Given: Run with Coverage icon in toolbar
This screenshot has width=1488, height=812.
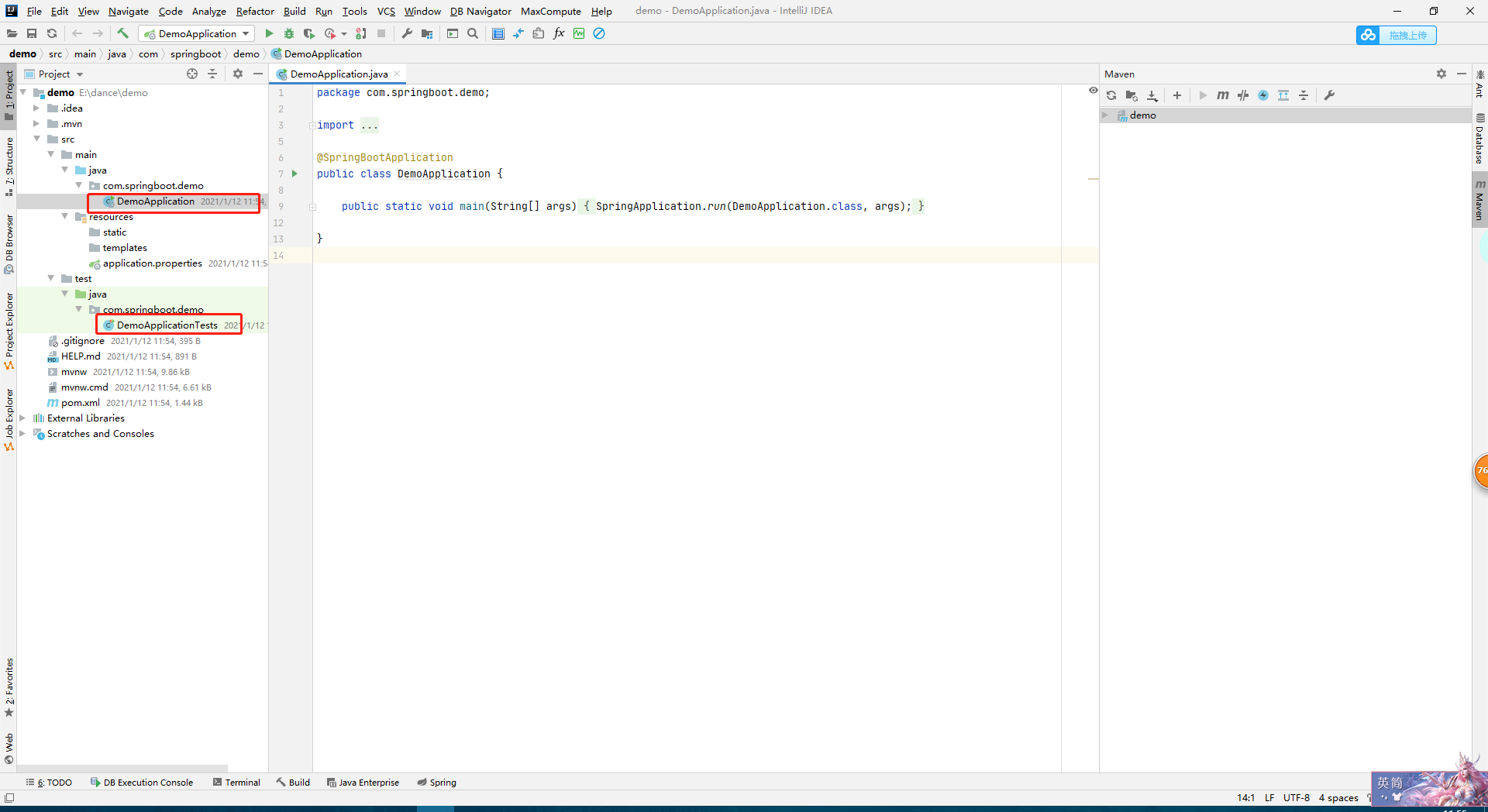Looking at the screenshot, I should [x=309, y=33].
